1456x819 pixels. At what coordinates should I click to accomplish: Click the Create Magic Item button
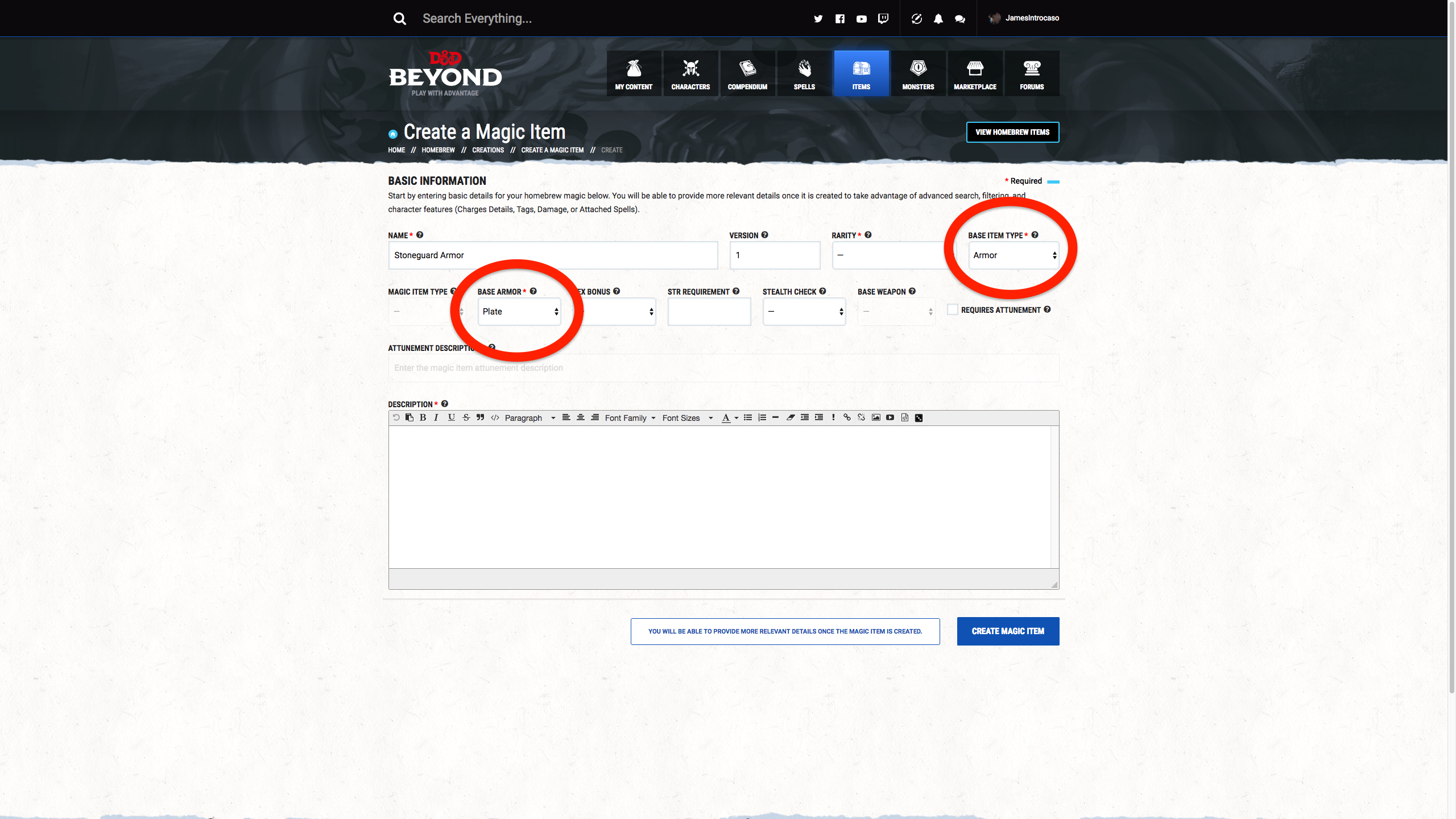pyautogui.click(x=1008, y=631)
